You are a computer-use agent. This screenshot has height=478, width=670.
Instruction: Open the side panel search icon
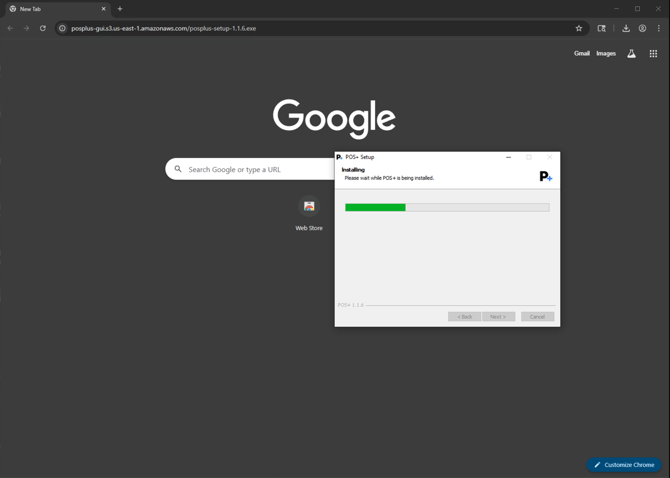pyautogui.click(x=601, y=28)
